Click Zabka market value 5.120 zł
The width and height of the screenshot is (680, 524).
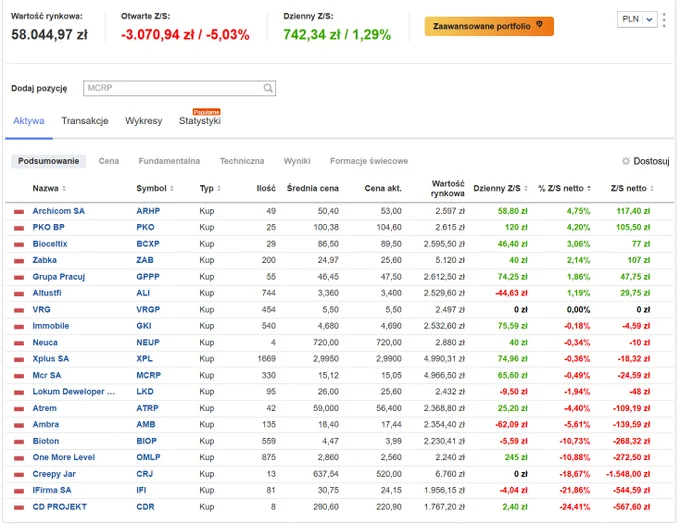[450, 260]
